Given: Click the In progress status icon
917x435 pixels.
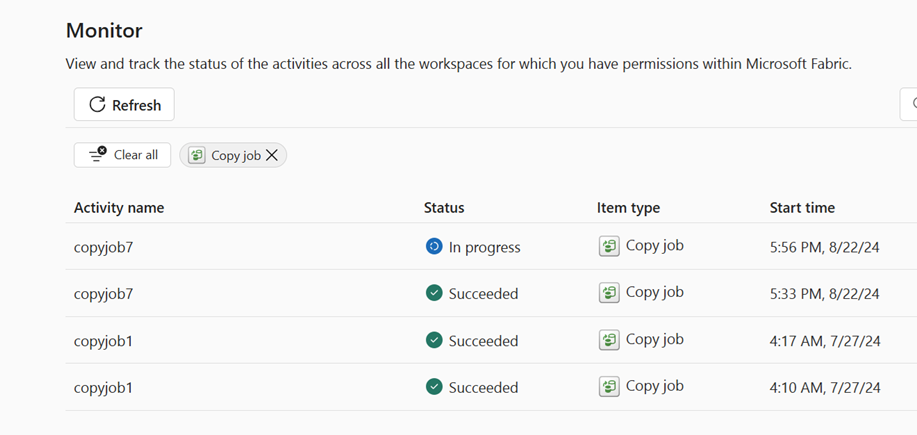Looking at the screenshot, I should coord(434,246).
